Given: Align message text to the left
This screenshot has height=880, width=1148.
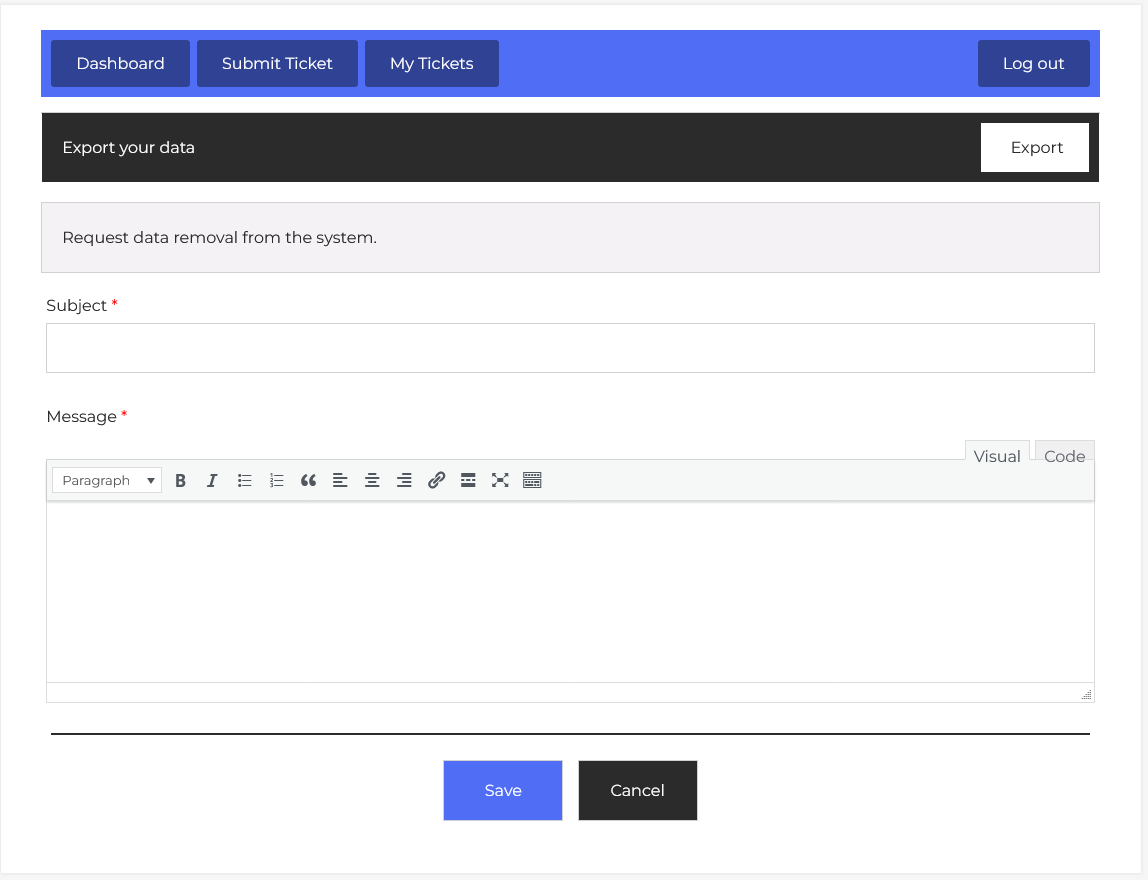Looking at the screenshot, I should point(340,481).
